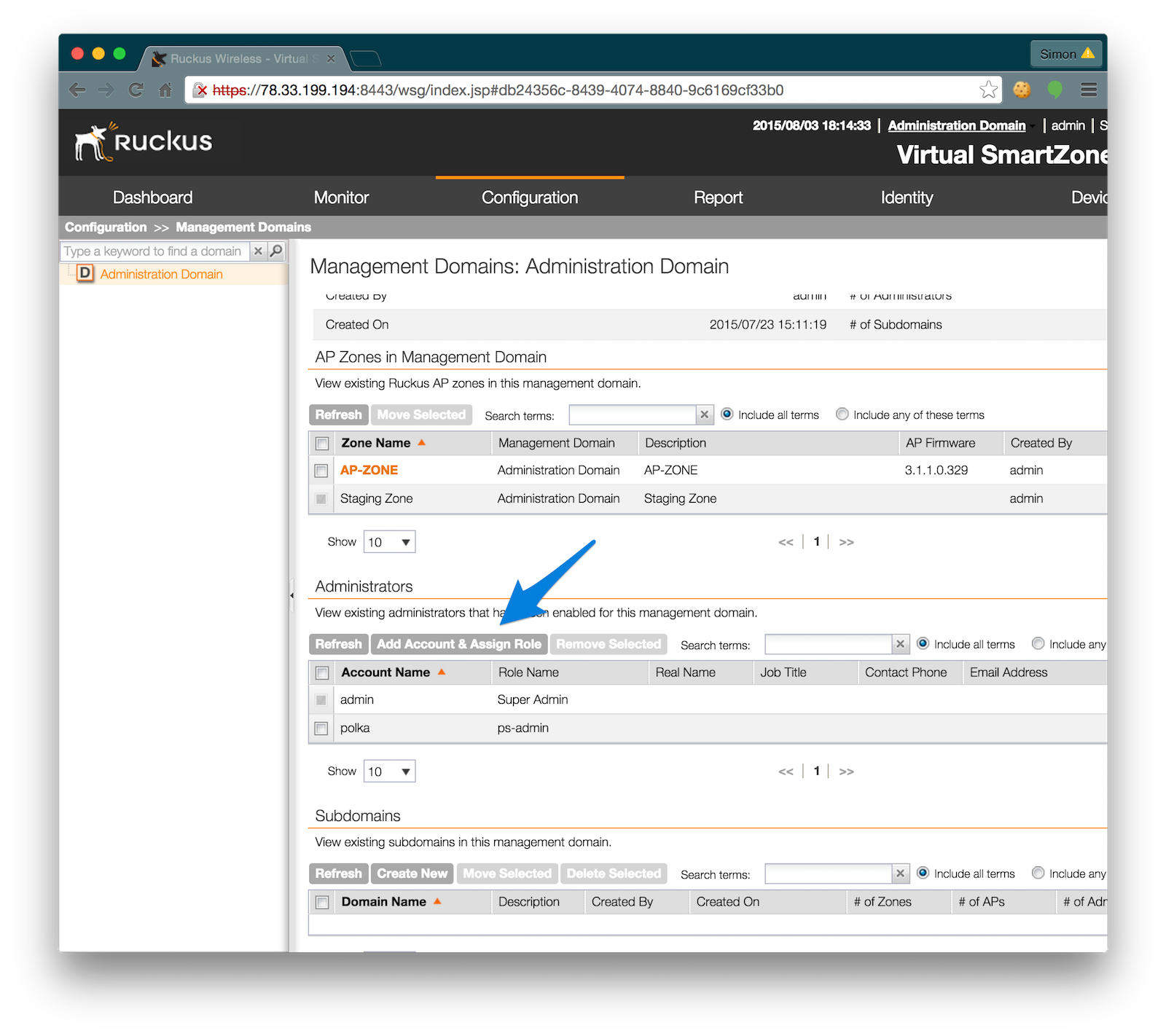Check the polka account checkbox
This screenshot has width=1166, height=1036.
(321, 728)
